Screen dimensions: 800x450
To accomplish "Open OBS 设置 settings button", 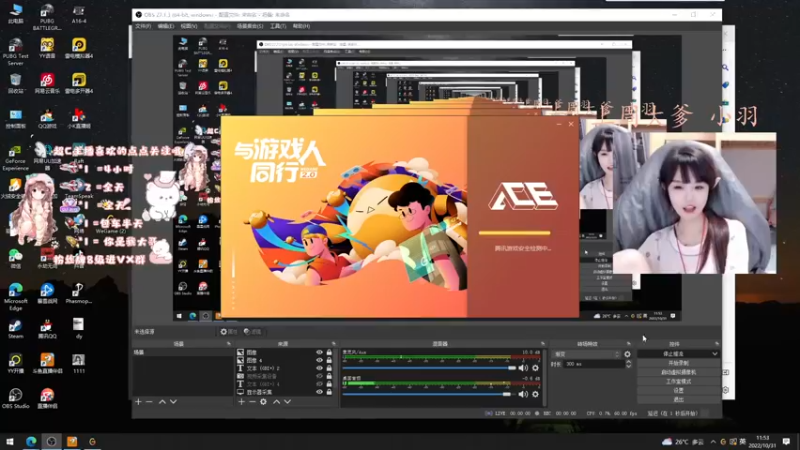I will [x=679, y=391].
